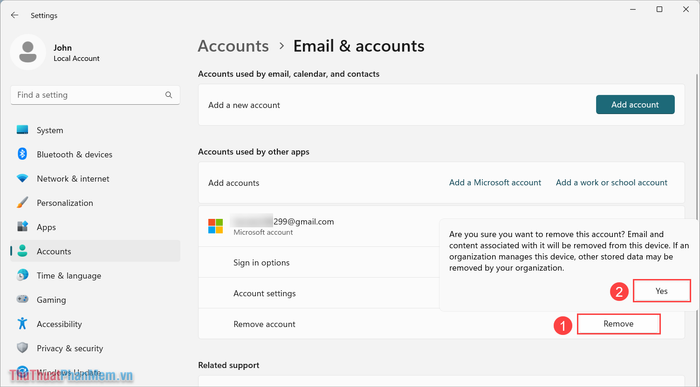Open Network & internet wifi icon
Image resolution: width=700 pixels, height=387 pixels.
tap(22, 179)
